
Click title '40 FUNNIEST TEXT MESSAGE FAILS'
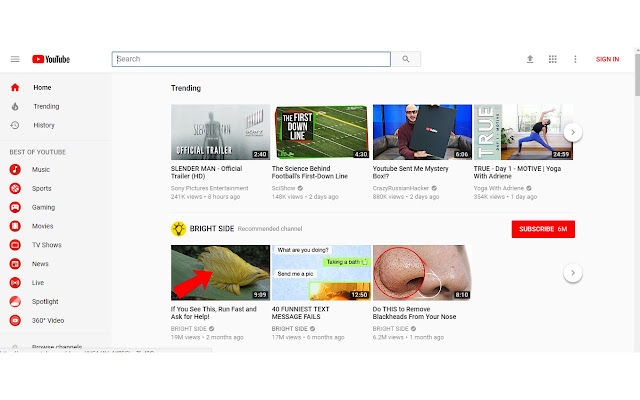[300, 313]
